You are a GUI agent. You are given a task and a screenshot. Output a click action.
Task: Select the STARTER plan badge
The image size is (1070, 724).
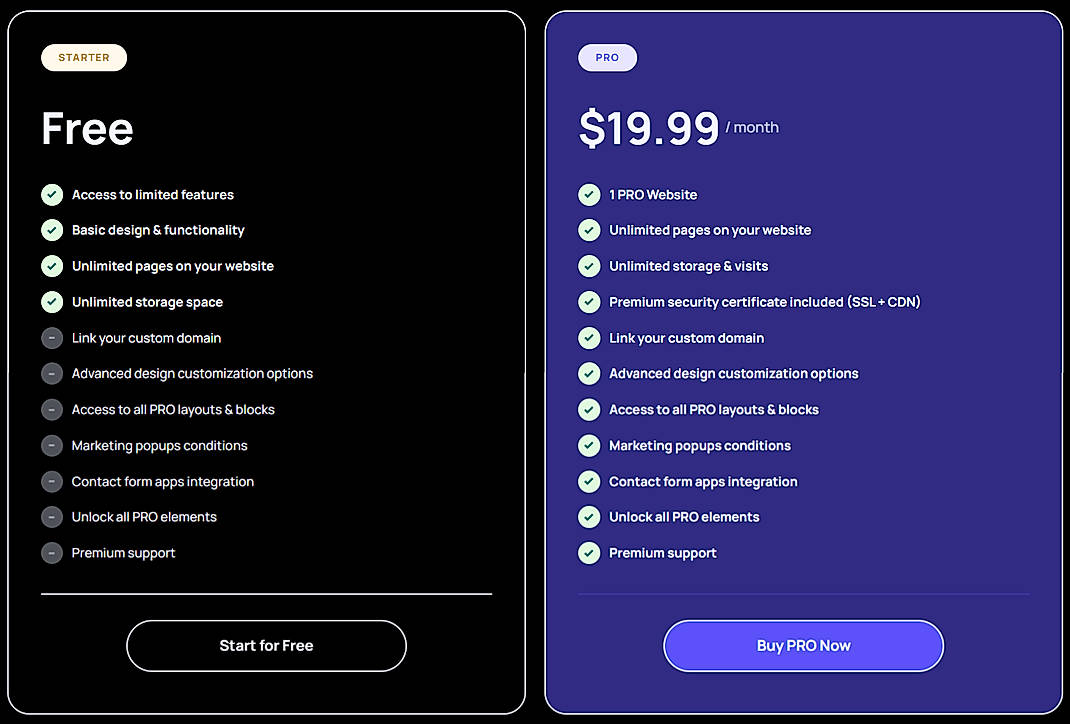[x=84, y=58]
